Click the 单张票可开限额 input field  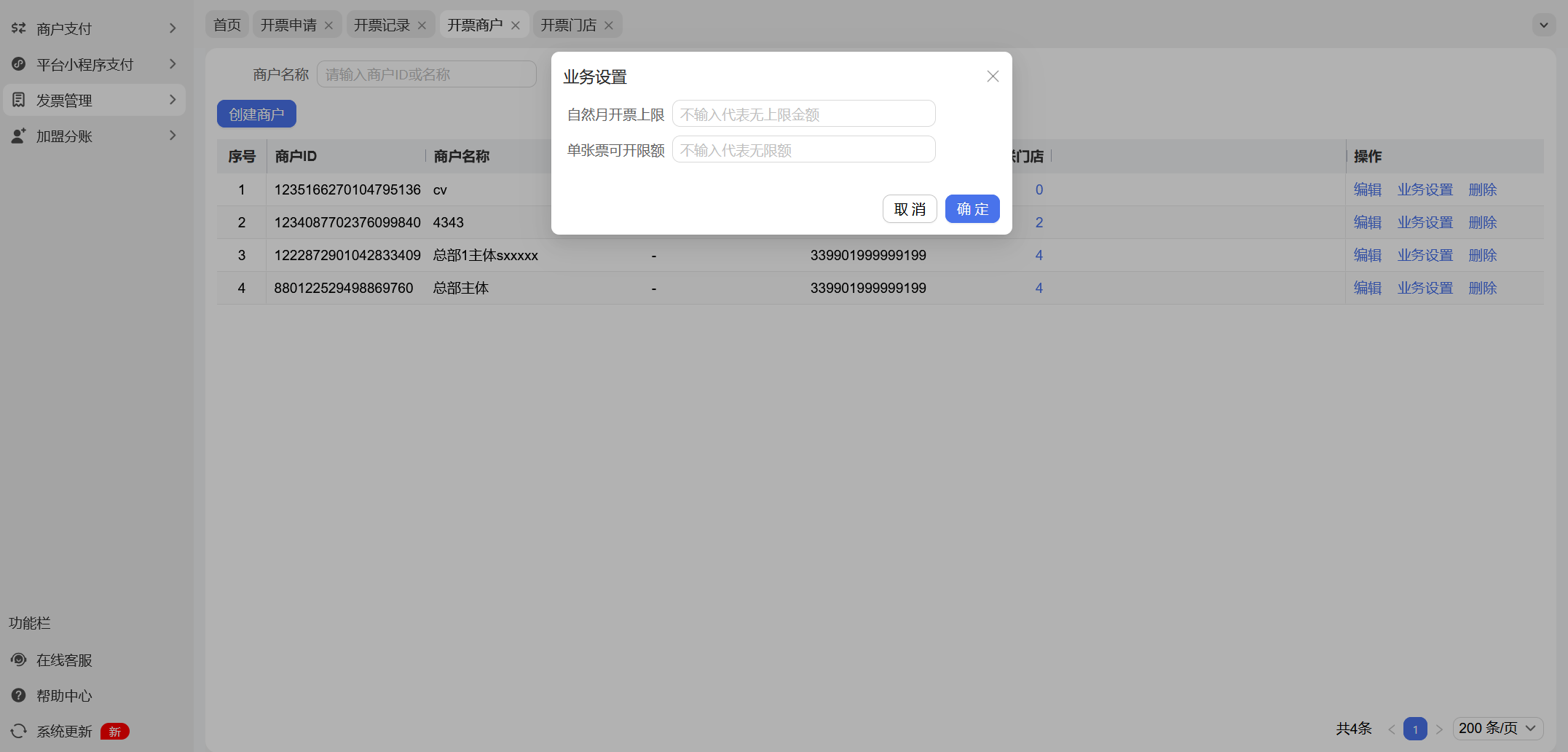[803, 150]
